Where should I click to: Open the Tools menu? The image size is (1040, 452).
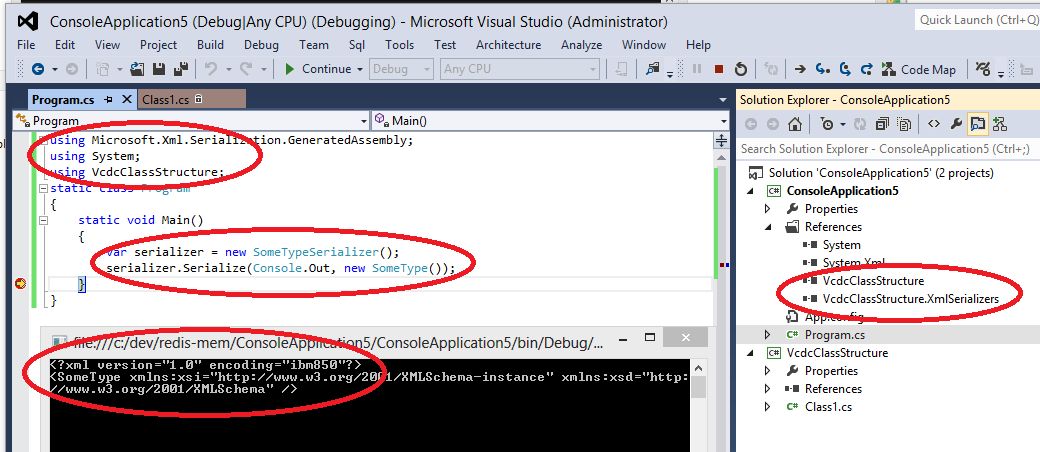pyautogui.click(x=399, y=45)
